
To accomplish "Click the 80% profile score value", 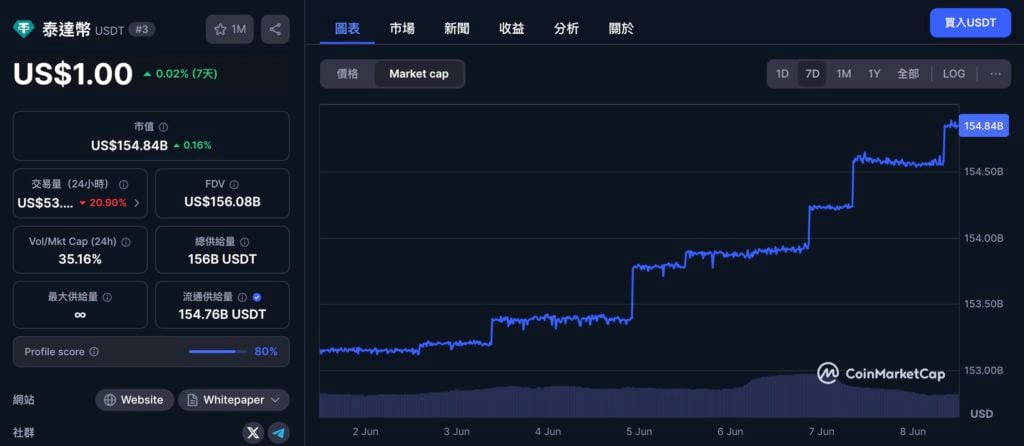I will pyautogui.click(x=266, y=352).
